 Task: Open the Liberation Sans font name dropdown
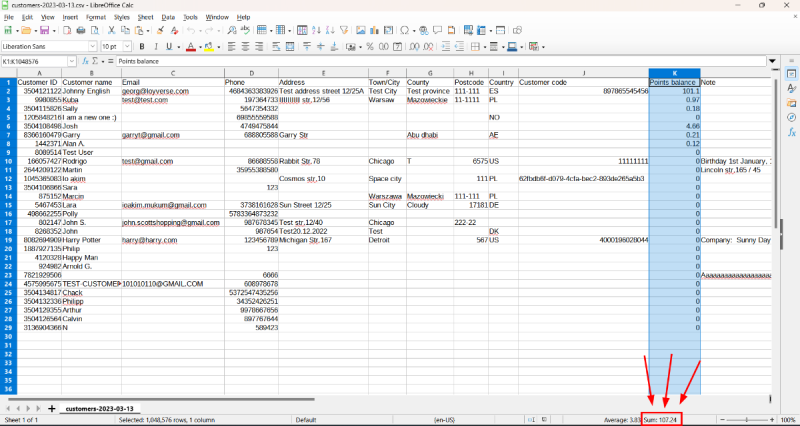pos(92,46)
